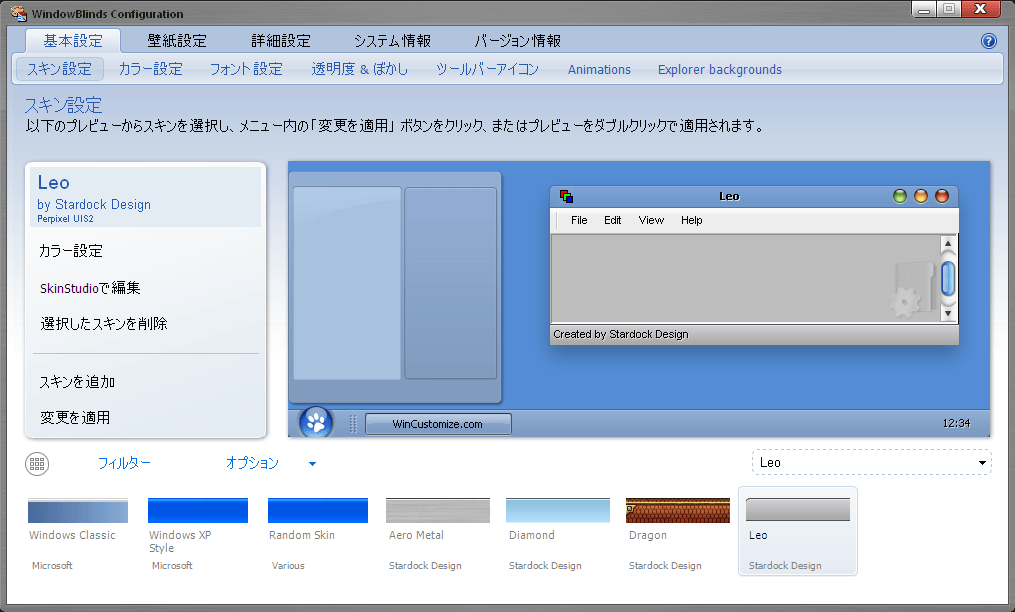Open the フィルター link
Screen dimensions: 1015x612
[124, 463]
